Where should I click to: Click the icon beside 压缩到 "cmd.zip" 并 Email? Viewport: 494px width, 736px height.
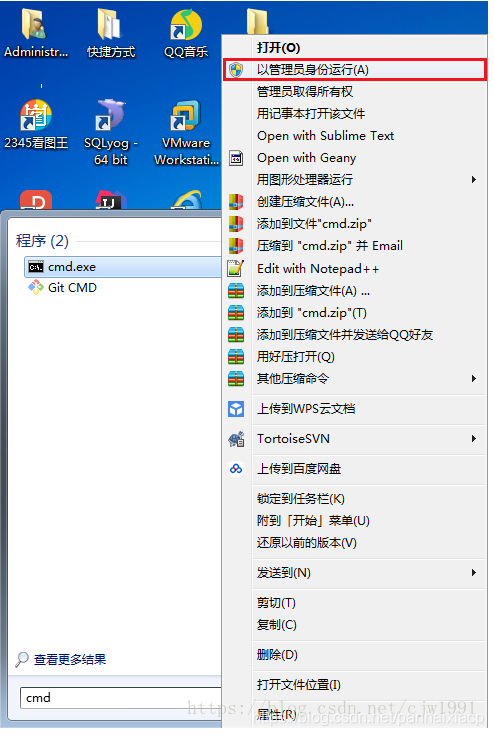click(x=238, y=248)
